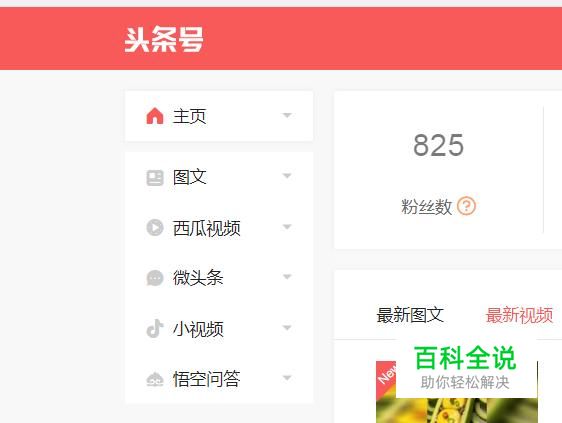Click the 头条号 logo in header

coord(164,39)
